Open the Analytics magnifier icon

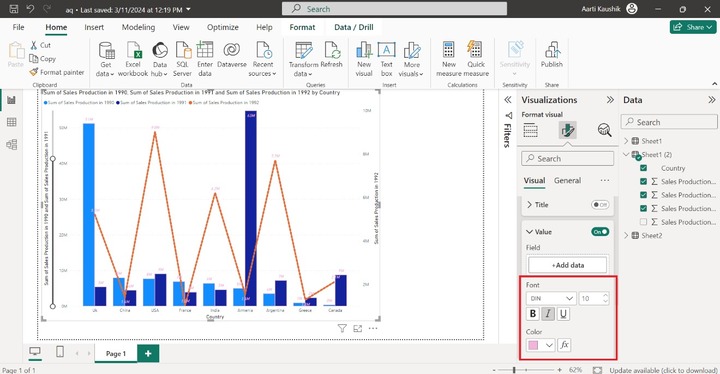click(604, 130)
